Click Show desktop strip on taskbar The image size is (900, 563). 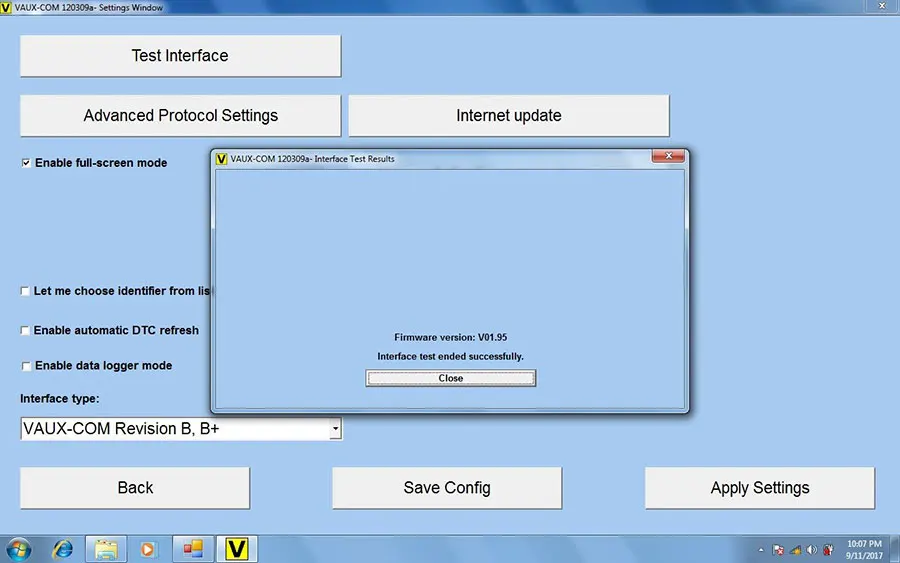(x=895, y=549)
